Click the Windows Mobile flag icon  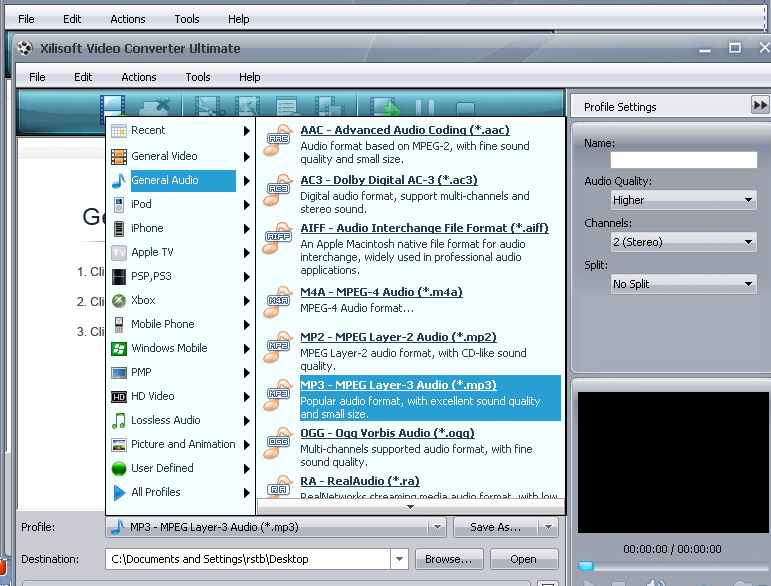119,349
